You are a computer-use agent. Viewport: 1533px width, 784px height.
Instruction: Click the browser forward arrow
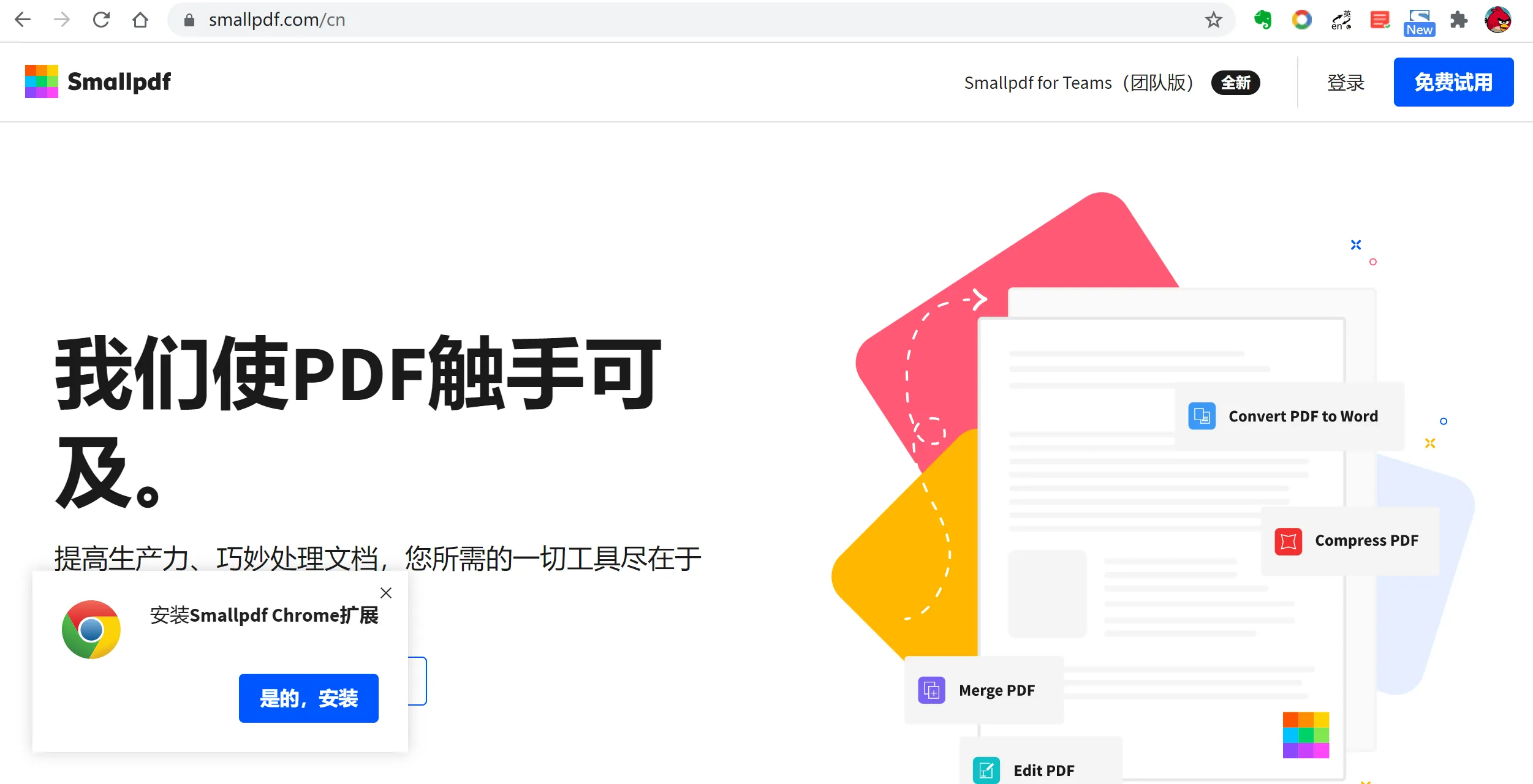62,20
